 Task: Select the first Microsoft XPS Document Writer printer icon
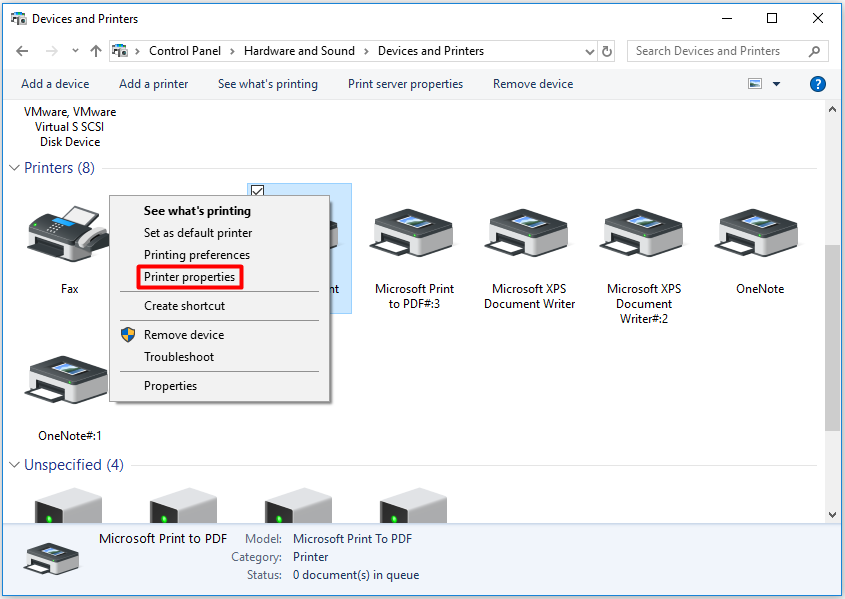click(529, 233)
